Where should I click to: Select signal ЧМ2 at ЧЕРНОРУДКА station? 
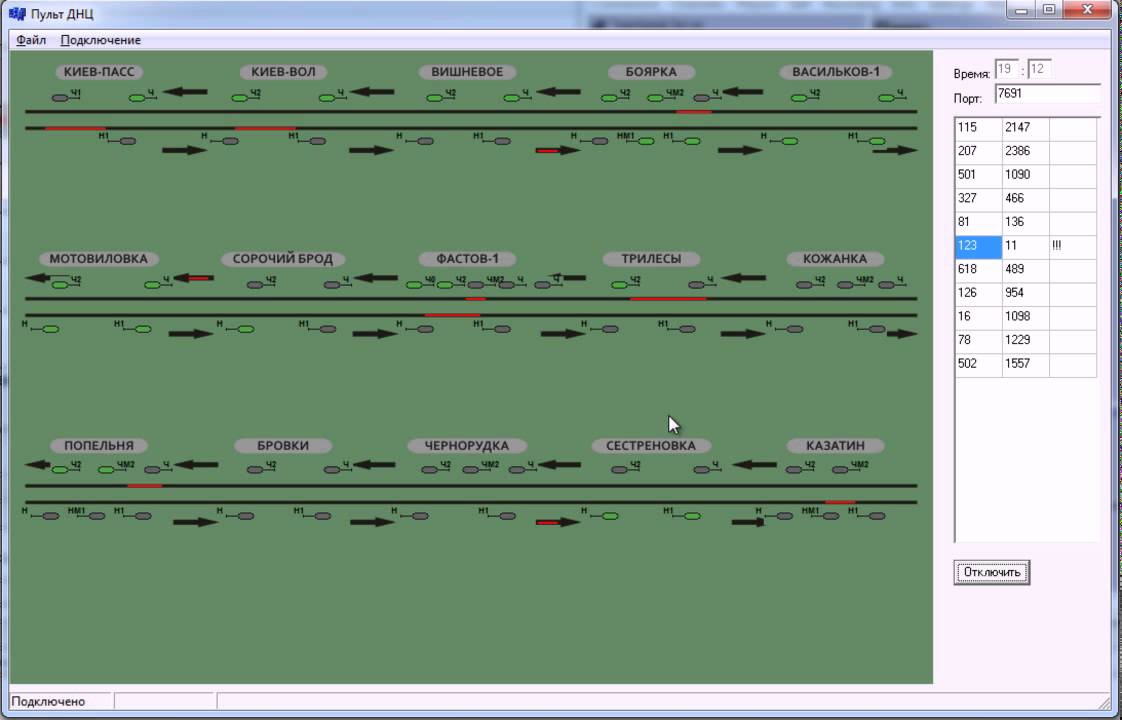[471, 470]
